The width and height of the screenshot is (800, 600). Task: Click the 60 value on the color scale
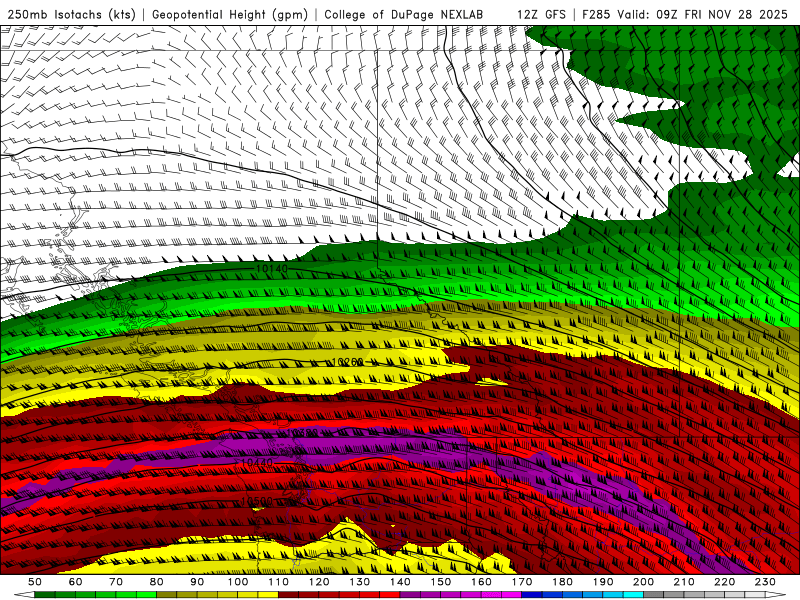pos(76,582)
